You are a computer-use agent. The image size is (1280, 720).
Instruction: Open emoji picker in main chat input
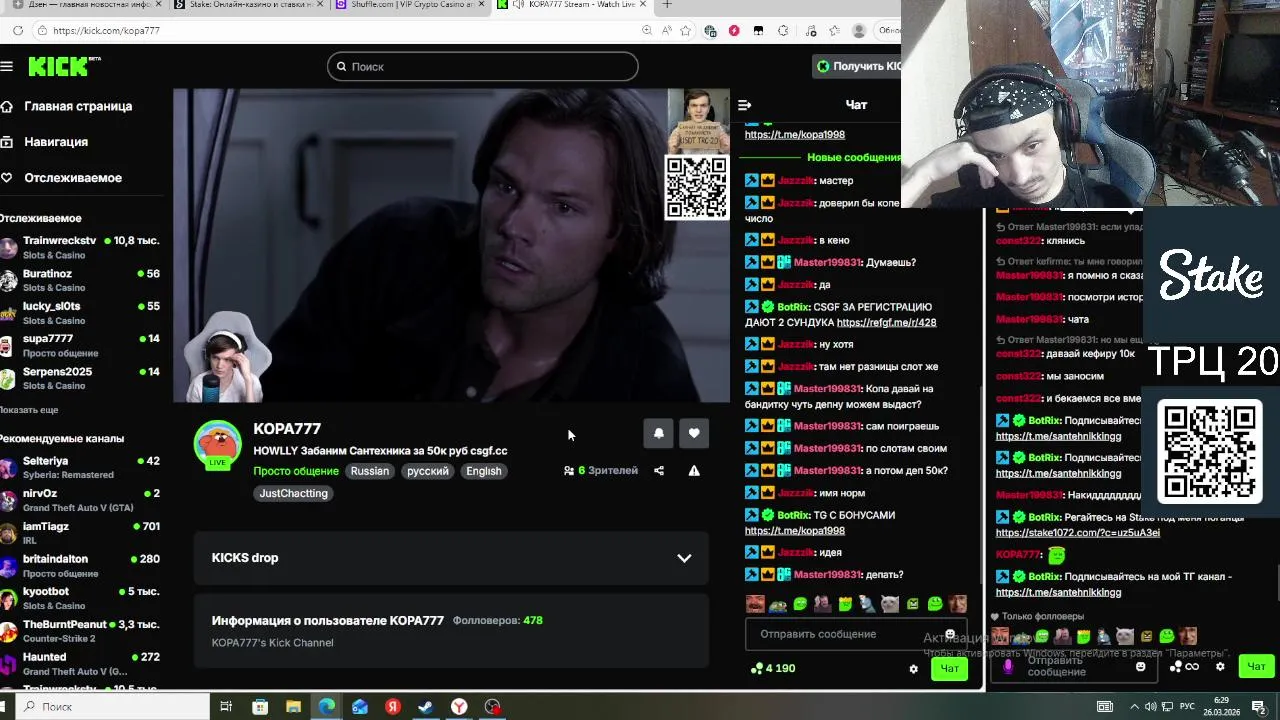pos(950,634)
